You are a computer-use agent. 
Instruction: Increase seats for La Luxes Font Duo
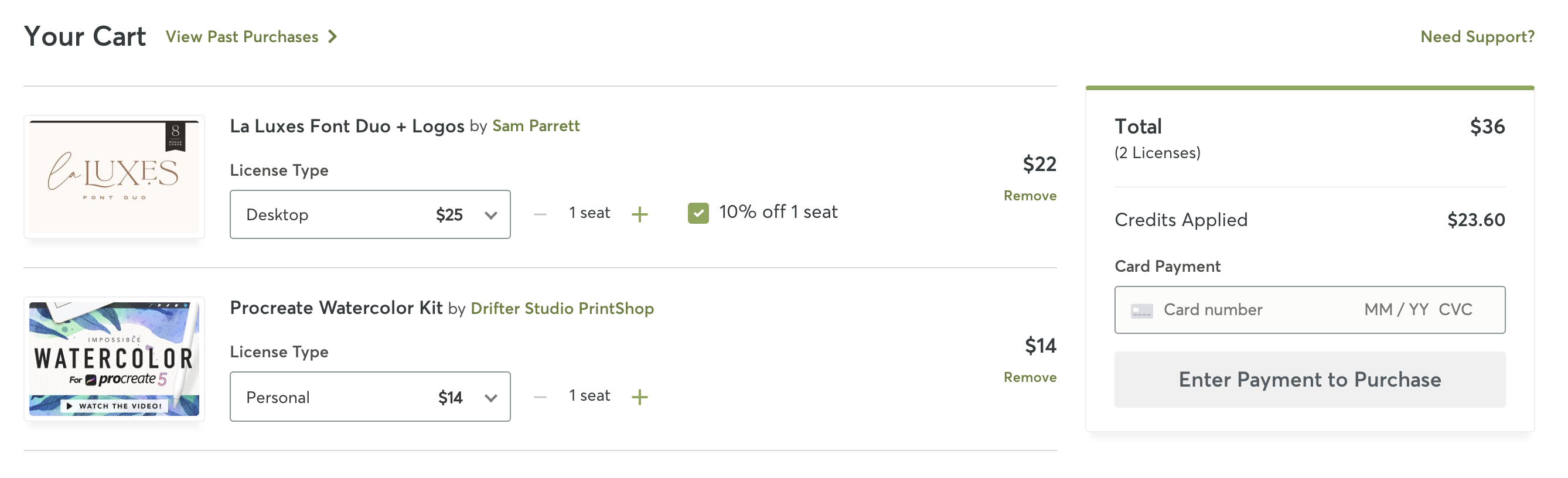tap(639, 214)
